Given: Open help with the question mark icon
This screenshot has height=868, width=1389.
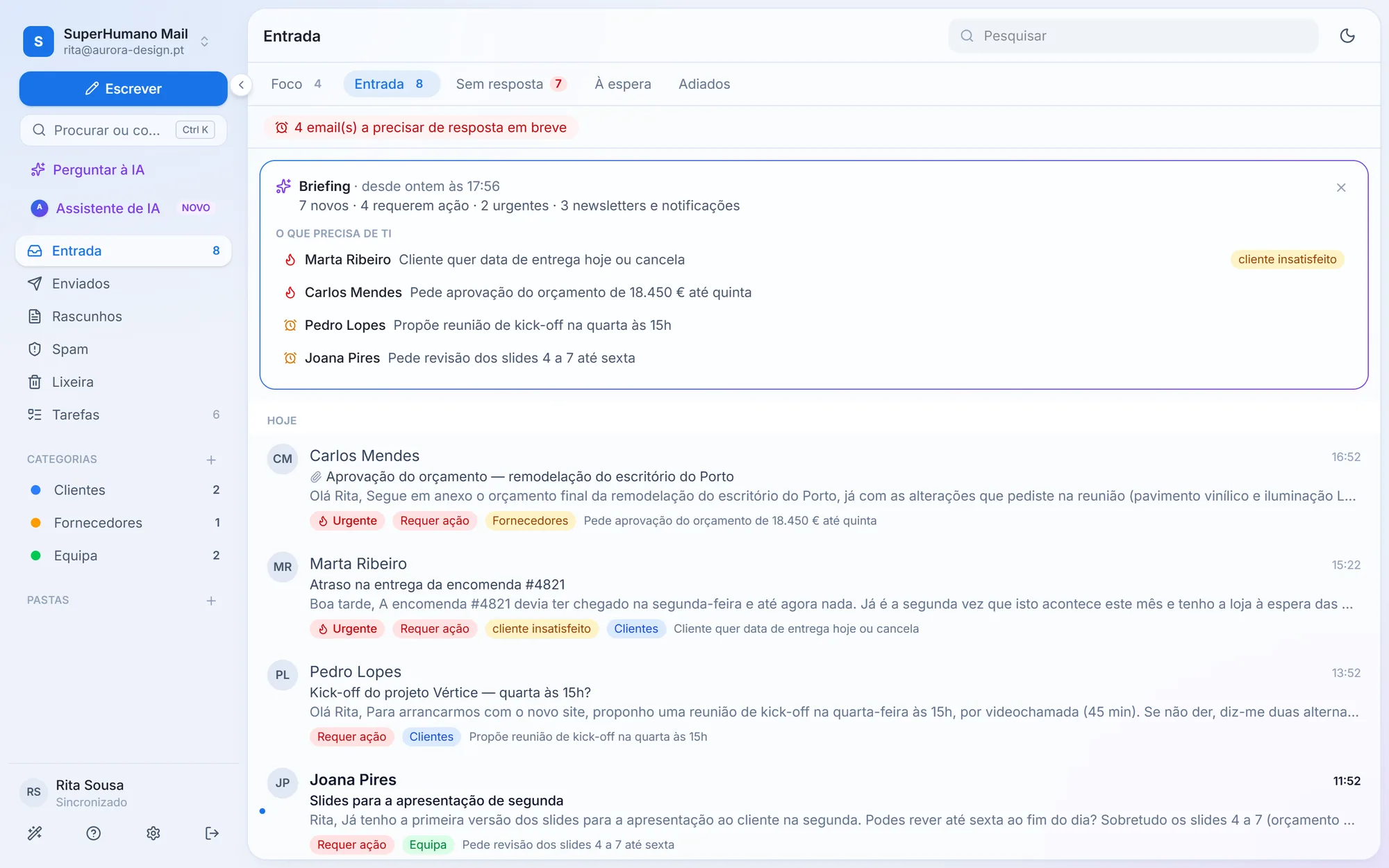Looking at the screenshot, I should (x=94, y=833).
